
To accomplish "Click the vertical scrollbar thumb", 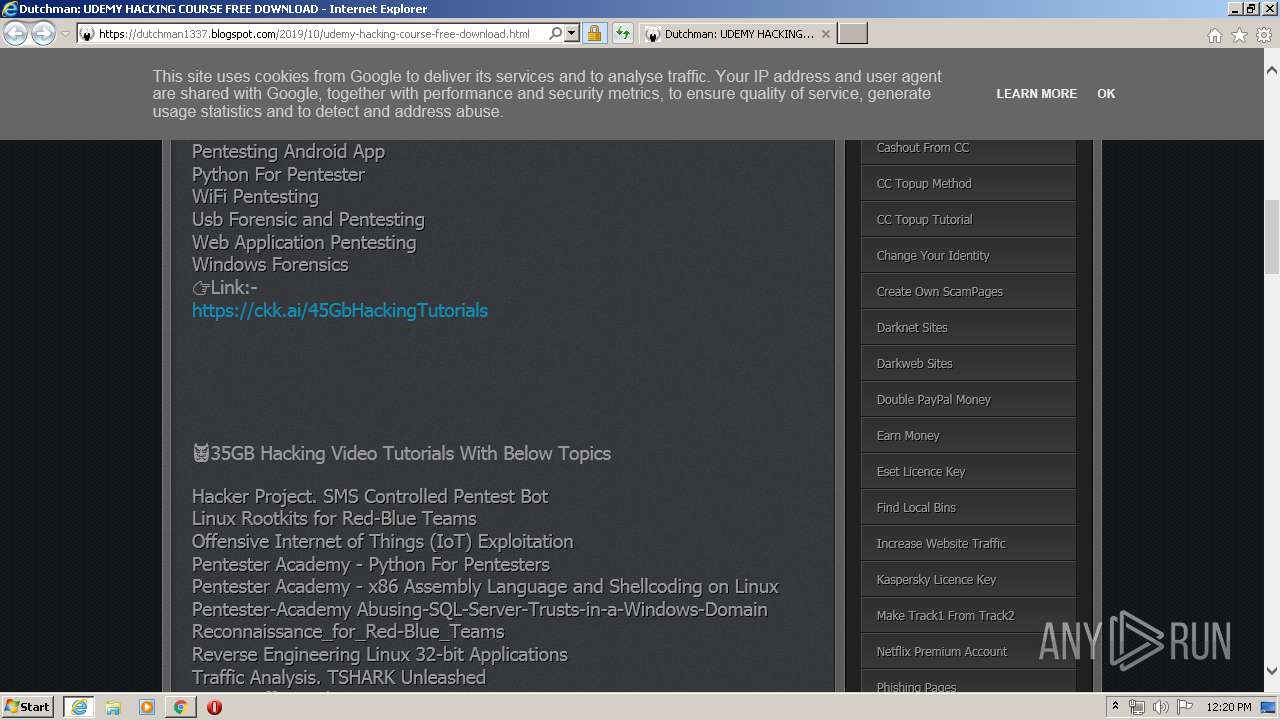I will click(1271, 237).
